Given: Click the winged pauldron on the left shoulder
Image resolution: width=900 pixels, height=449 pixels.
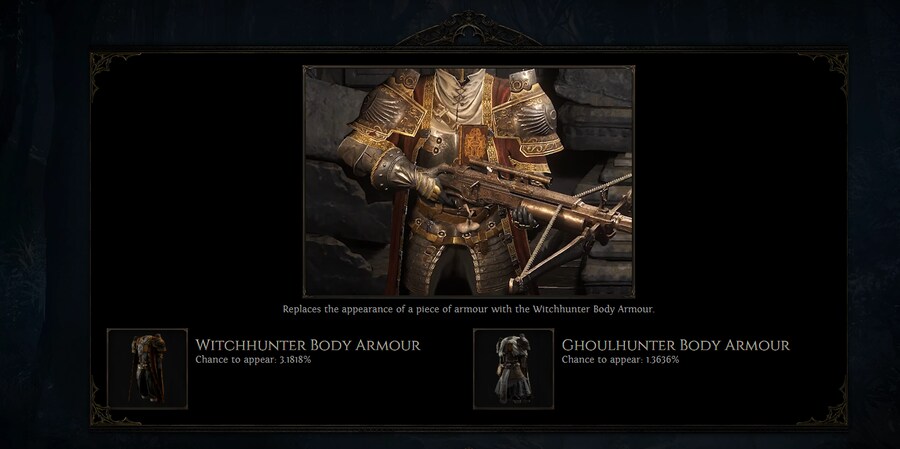Looking at the screenshot, I should click(x=388, y=112).
